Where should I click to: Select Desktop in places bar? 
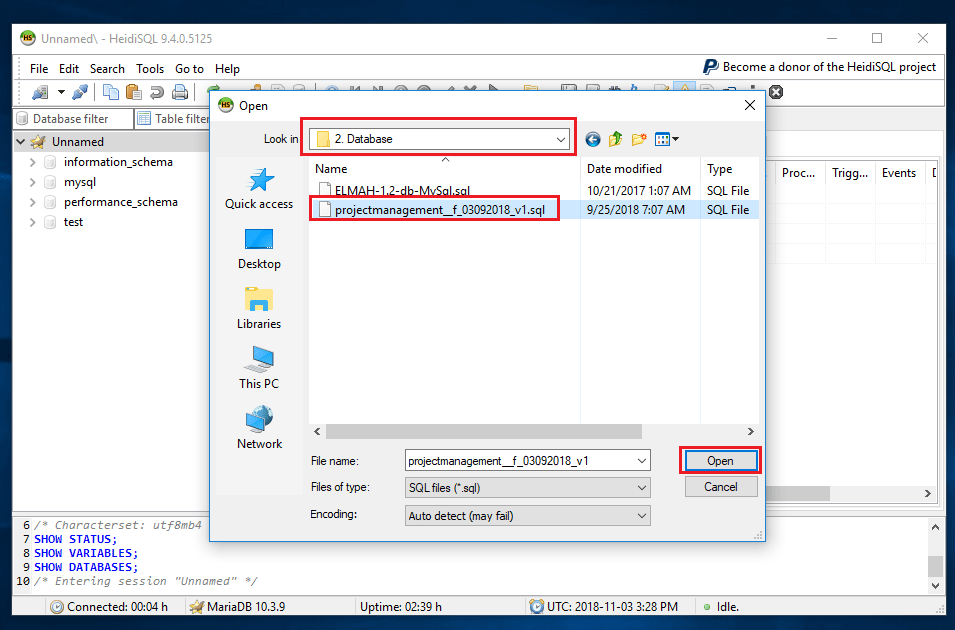click(259, 249)
